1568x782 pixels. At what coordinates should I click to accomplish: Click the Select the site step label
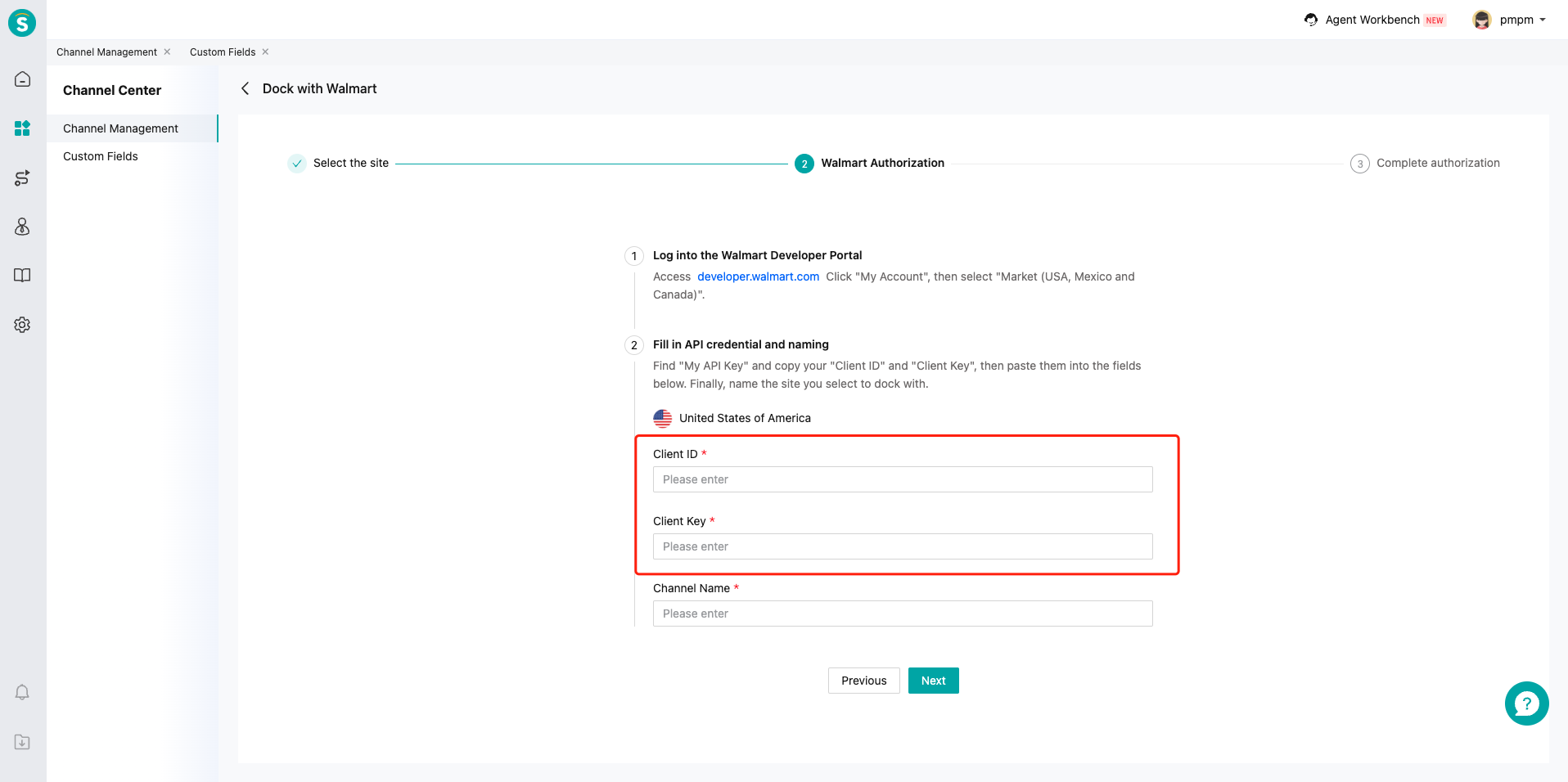click(351, 163)
